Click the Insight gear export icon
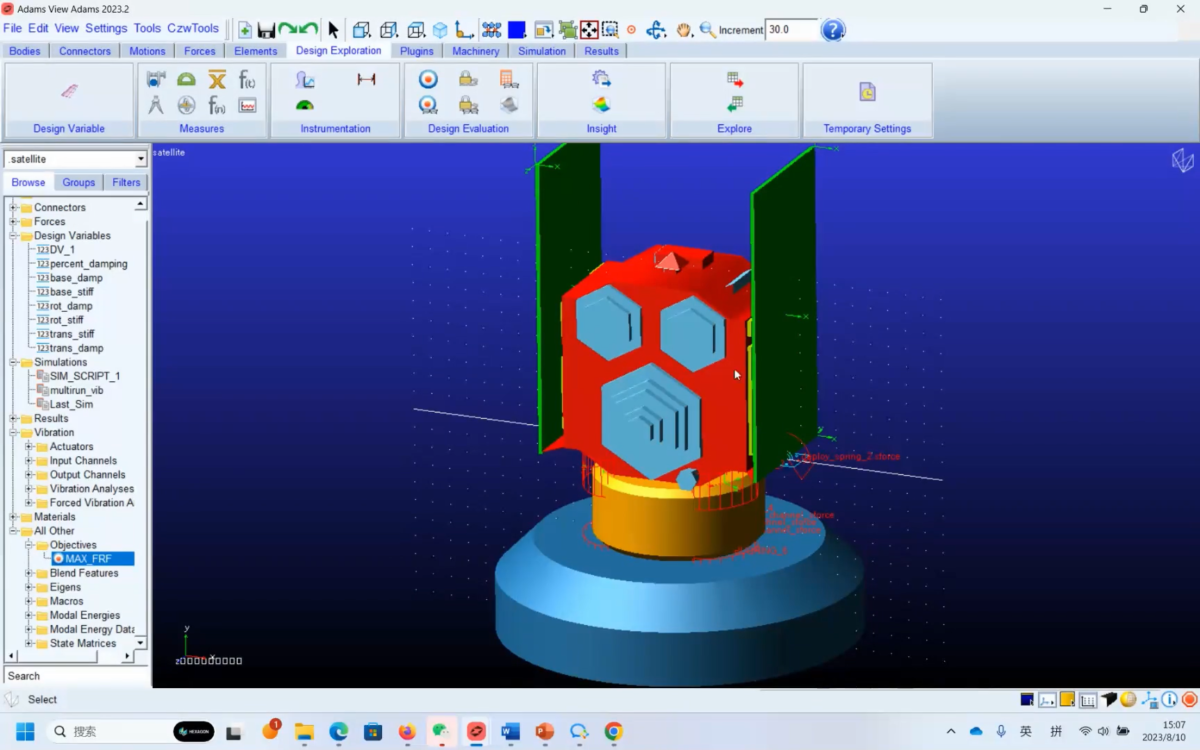1200x750 pixels. point(601,79)
